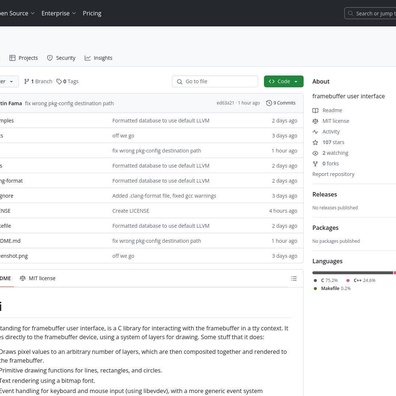
Task: Click the eye icon beside 2 watching
Action: (315, 153)
